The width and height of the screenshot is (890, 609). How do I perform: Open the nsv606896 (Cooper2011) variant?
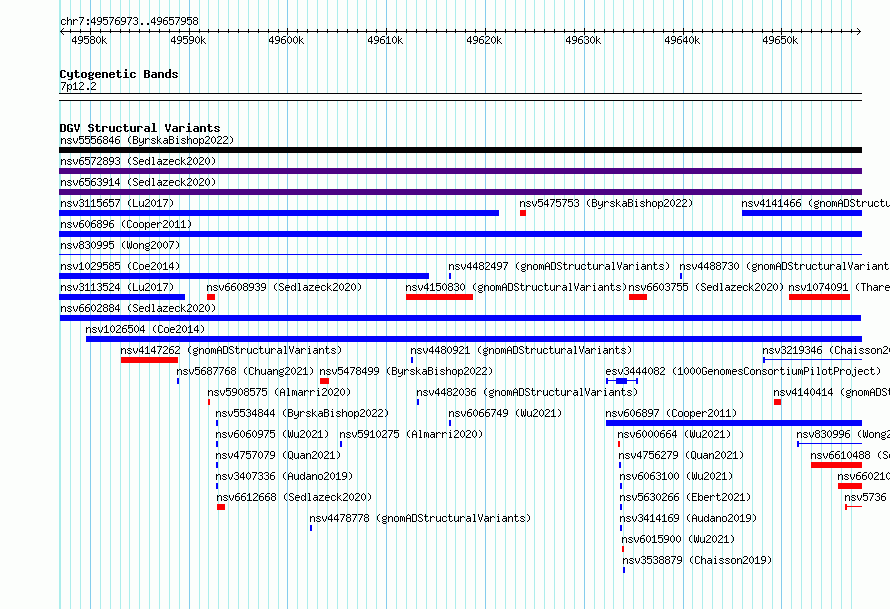point(126,224)
